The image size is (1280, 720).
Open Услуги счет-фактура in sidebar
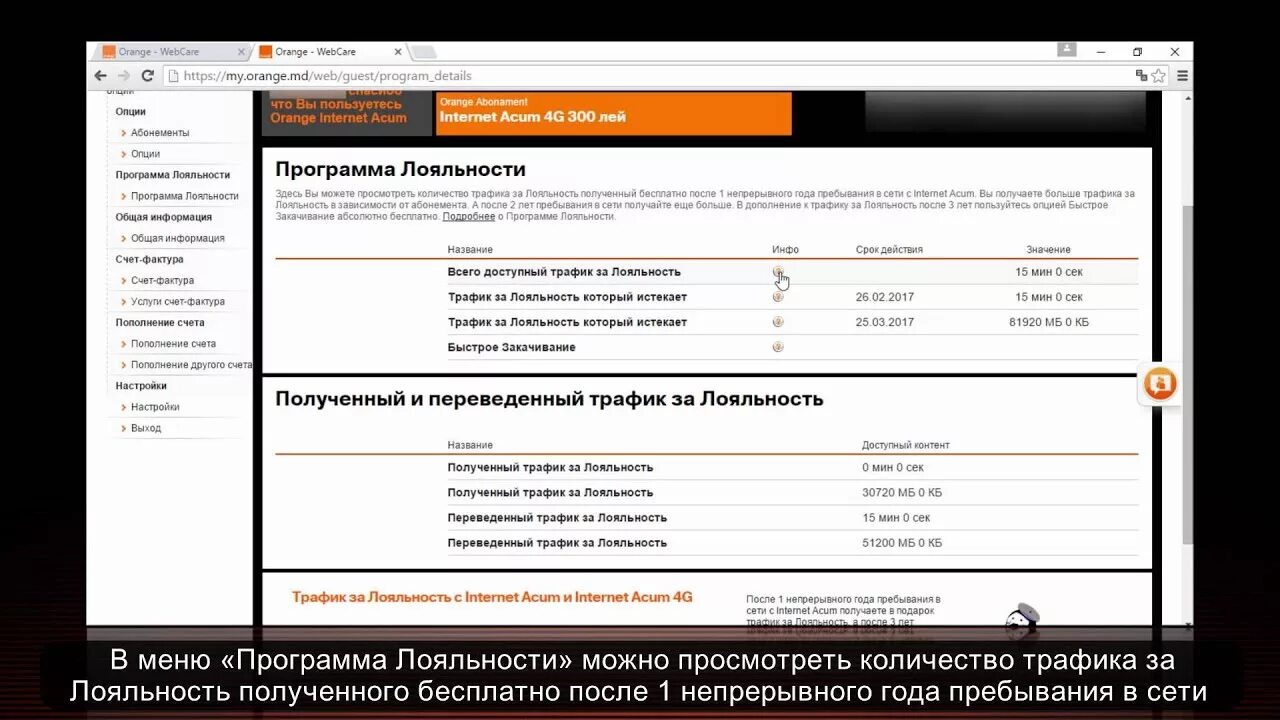(178, 302)
